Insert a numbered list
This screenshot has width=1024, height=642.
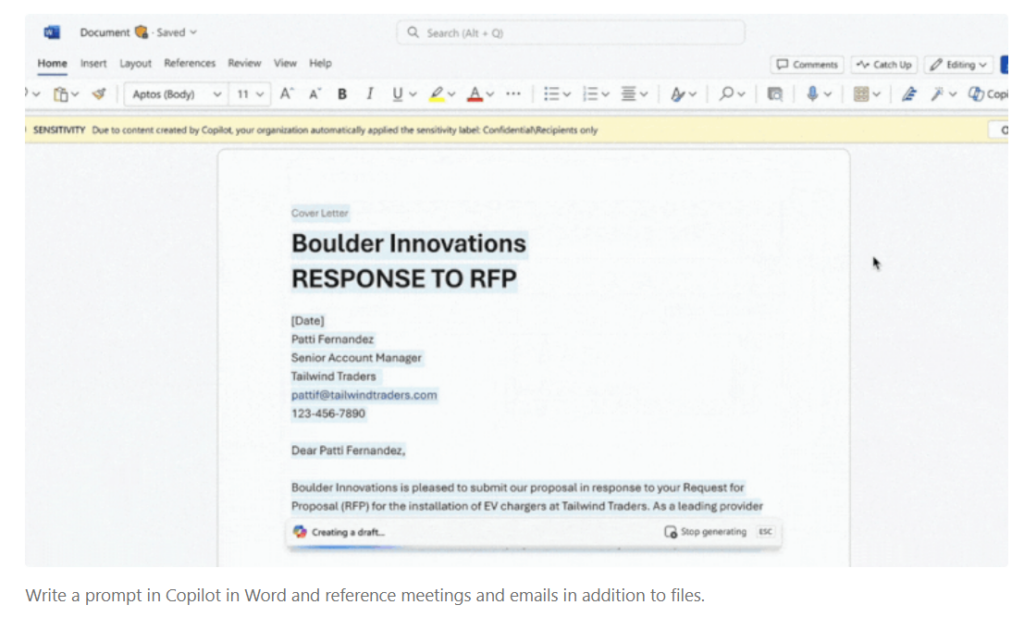590,94
